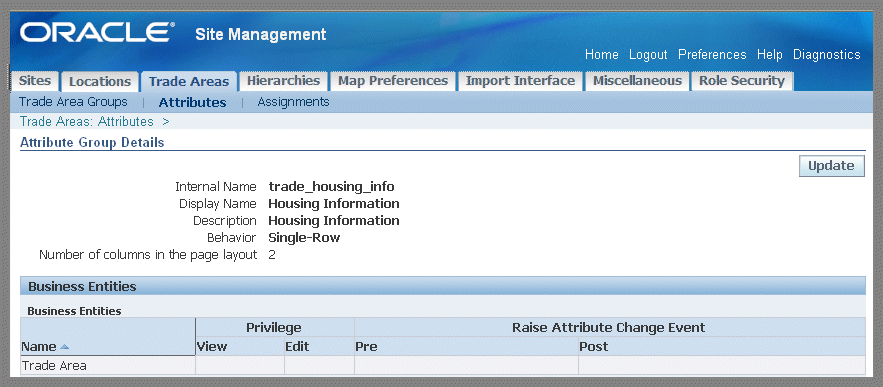Open the Help link
This screenshot has height=387, width=883.
tap(770, 55)
